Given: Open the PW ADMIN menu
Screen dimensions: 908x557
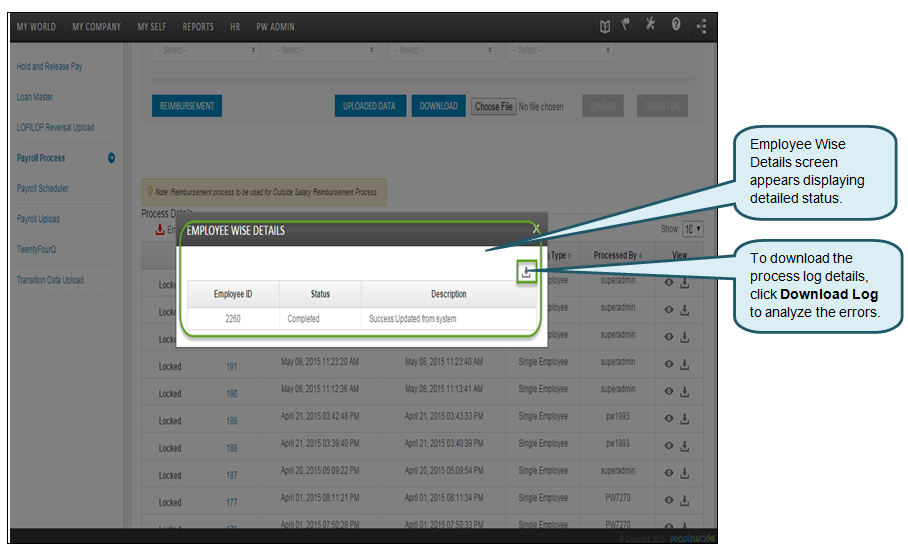Looking at the screenshot, I should [x=275, y=27].
